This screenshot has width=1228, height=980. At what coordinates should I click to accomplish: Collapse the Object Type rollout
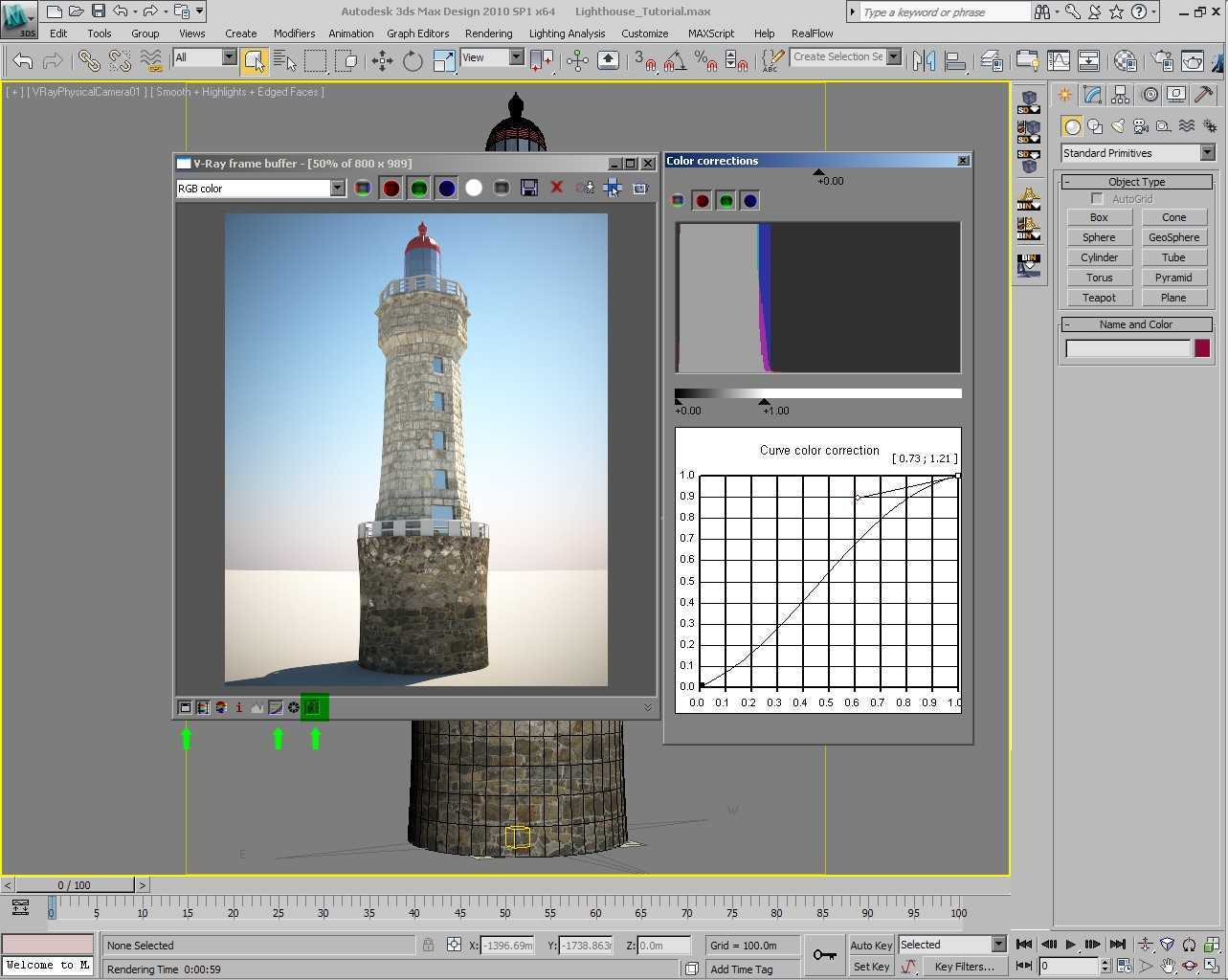coord(1136,182)
